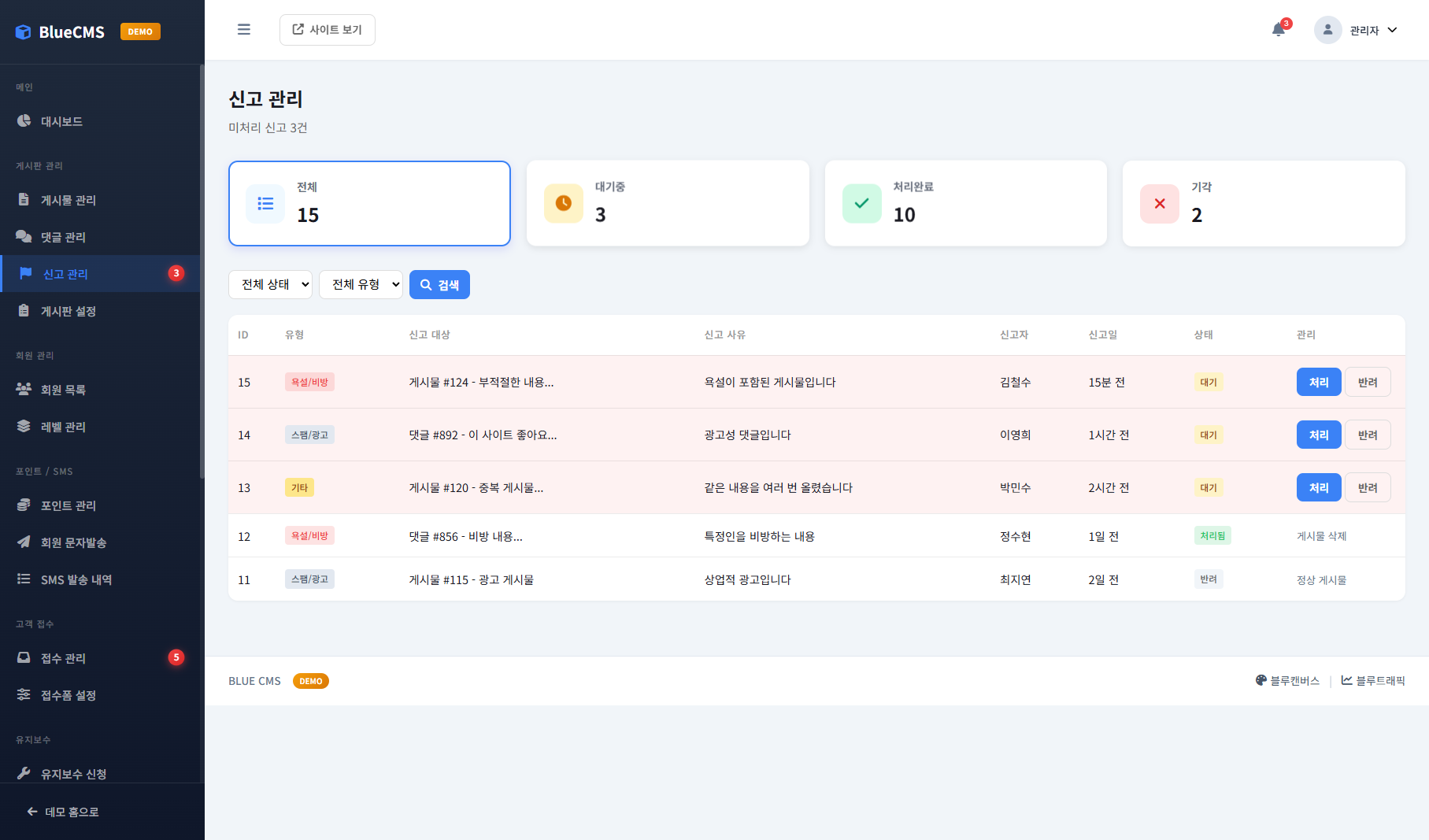Click the red X icon on 기각 card
This screenshot has width=1429, height=840.
(x=1159, y=204)
